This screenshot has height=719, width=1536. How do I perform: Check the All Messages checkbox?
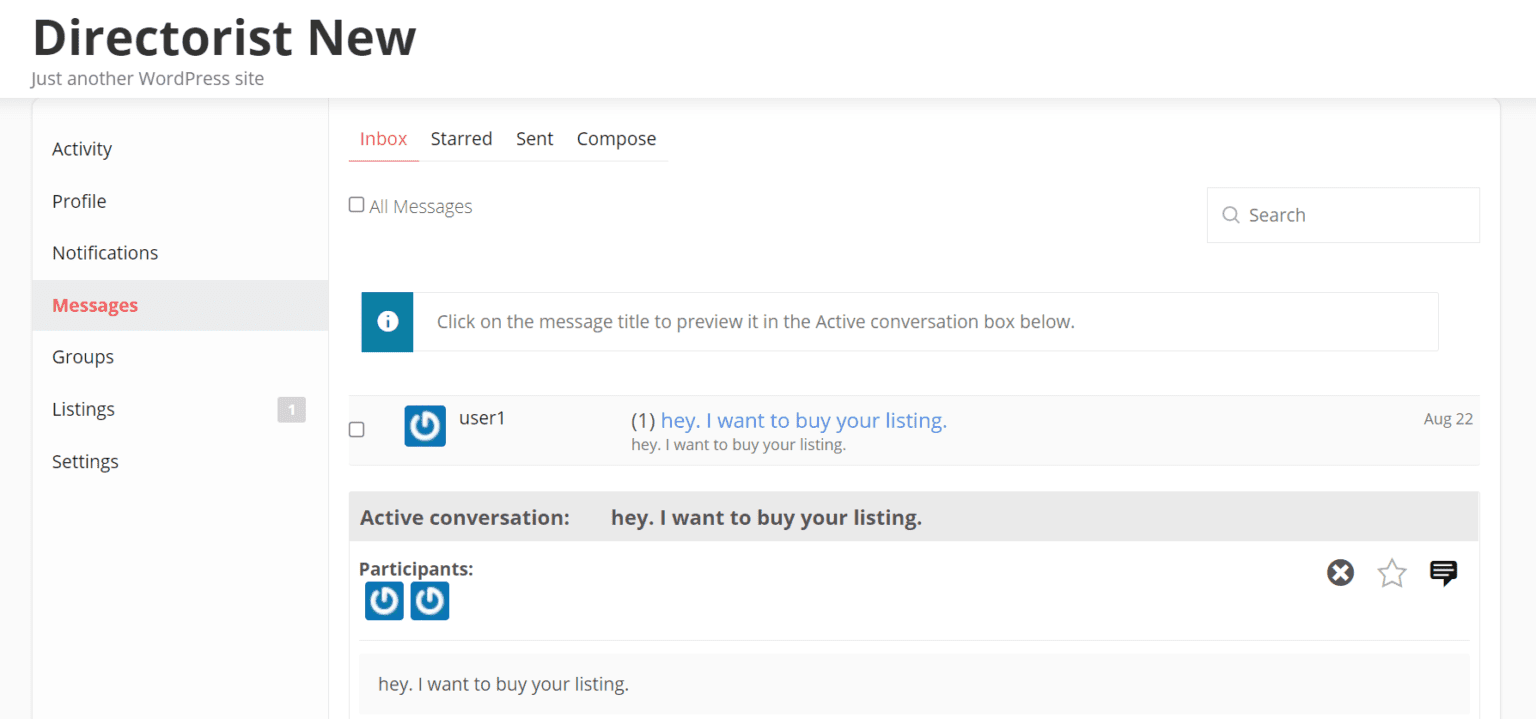(356, 204)
